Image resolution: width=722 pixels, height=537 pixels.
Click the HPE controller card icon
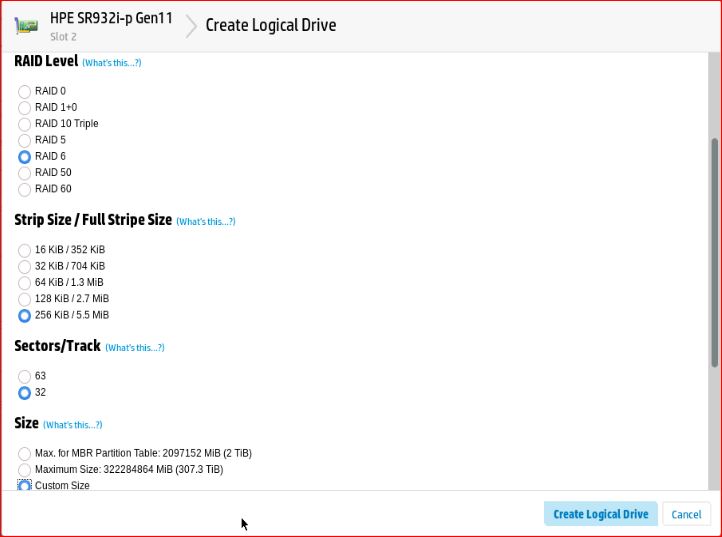[x=26, y=26]
